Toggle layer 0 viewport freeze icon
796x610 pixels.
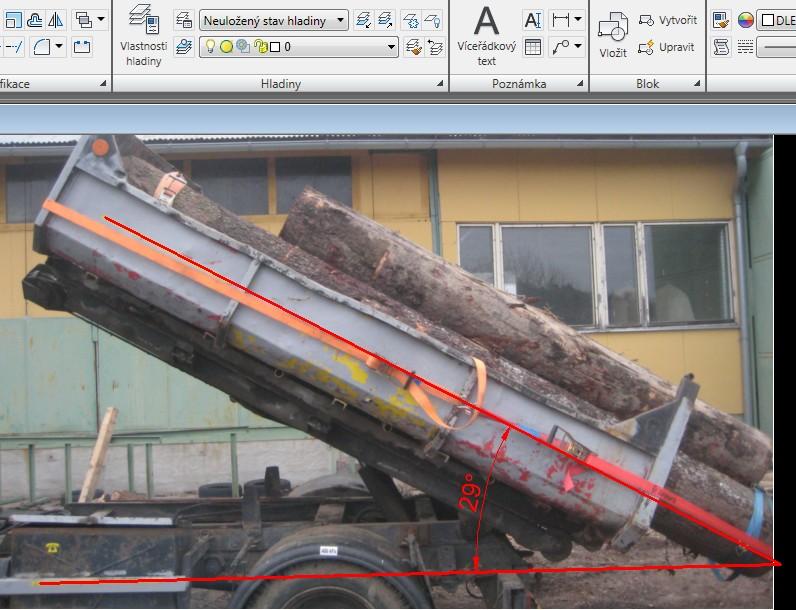pyautogui.click(x=243, y=47)
